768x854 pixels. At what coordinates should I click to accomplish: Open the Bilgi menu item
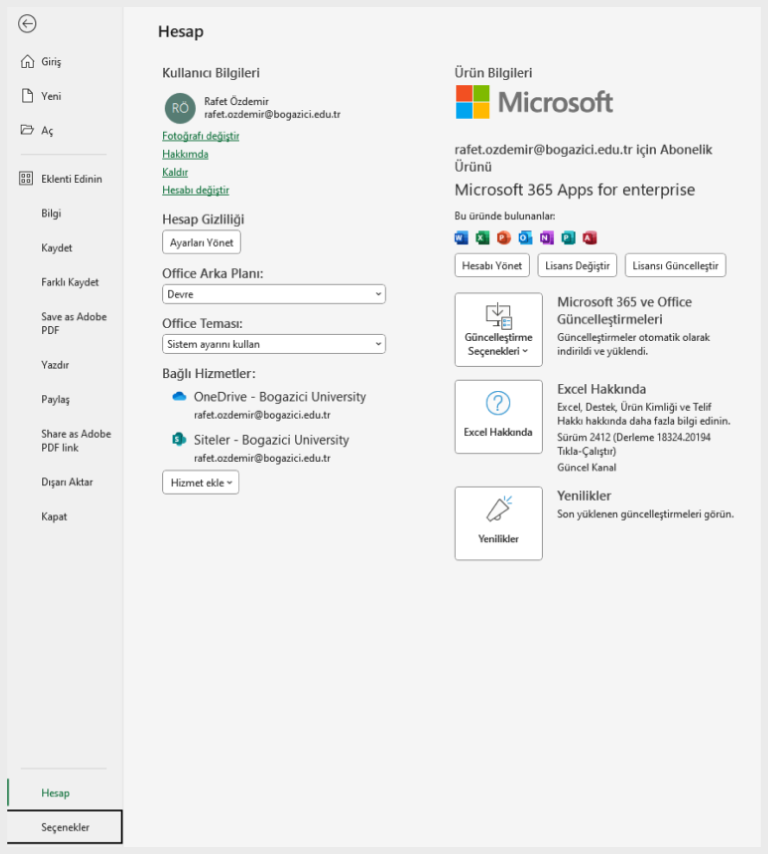[51, 213]
